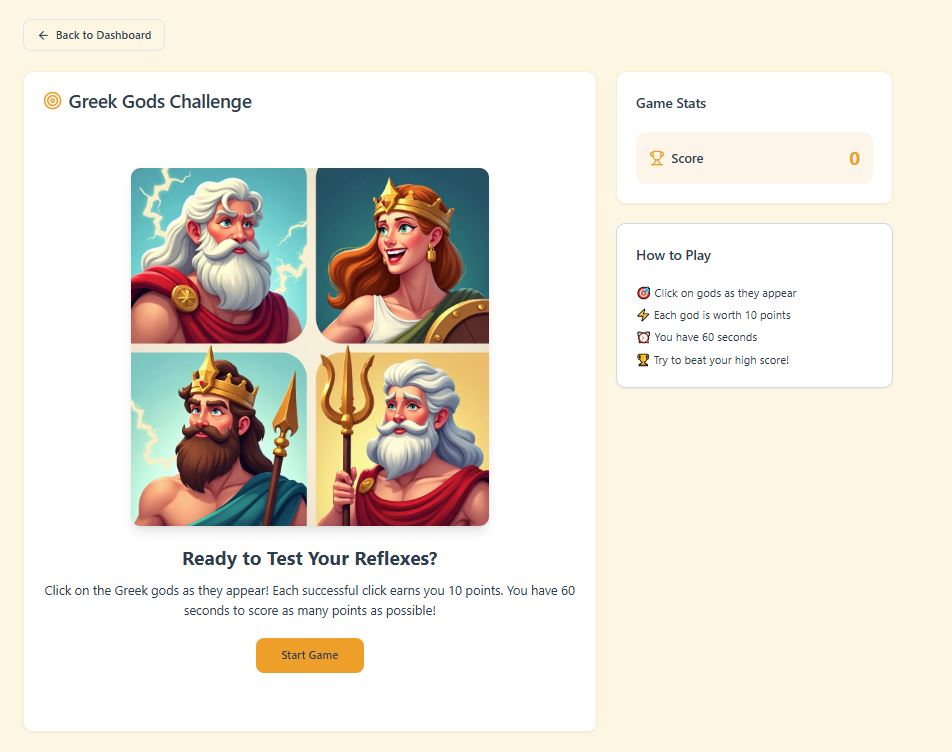
Task: Click the target icon beside Greek Gods Challenge
Action: (x=53, y=101)
